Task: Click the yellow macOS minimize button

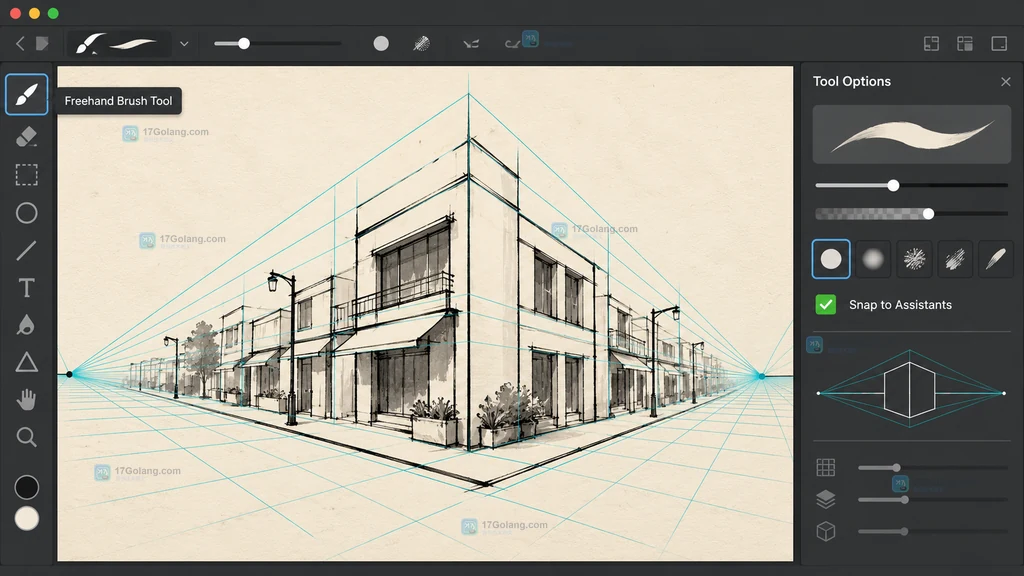Action: click(x=35, y=13)
